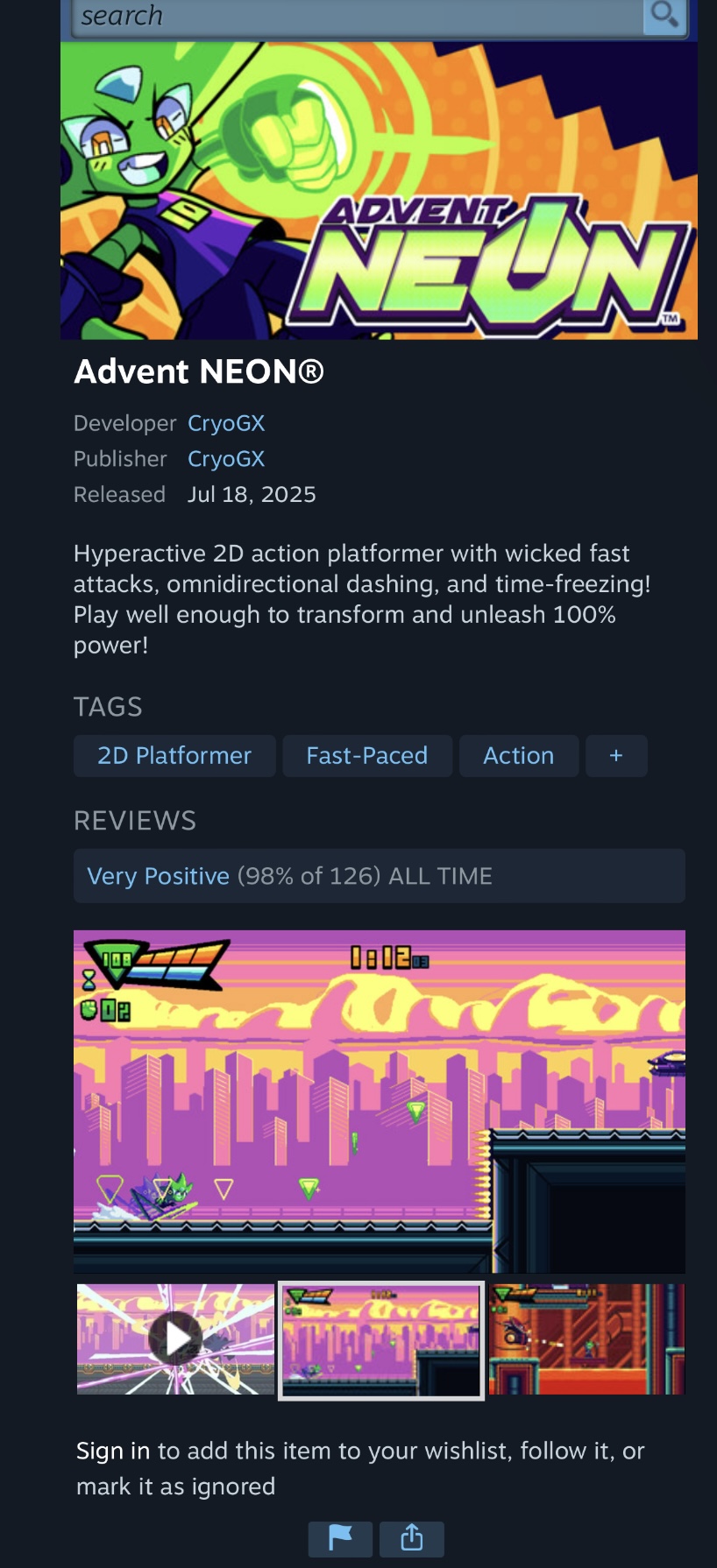Image resolution: width=717 pixels, height=1568 pixels.
Task: Open the Very Positive reviews summary
Action: point(380,876)
